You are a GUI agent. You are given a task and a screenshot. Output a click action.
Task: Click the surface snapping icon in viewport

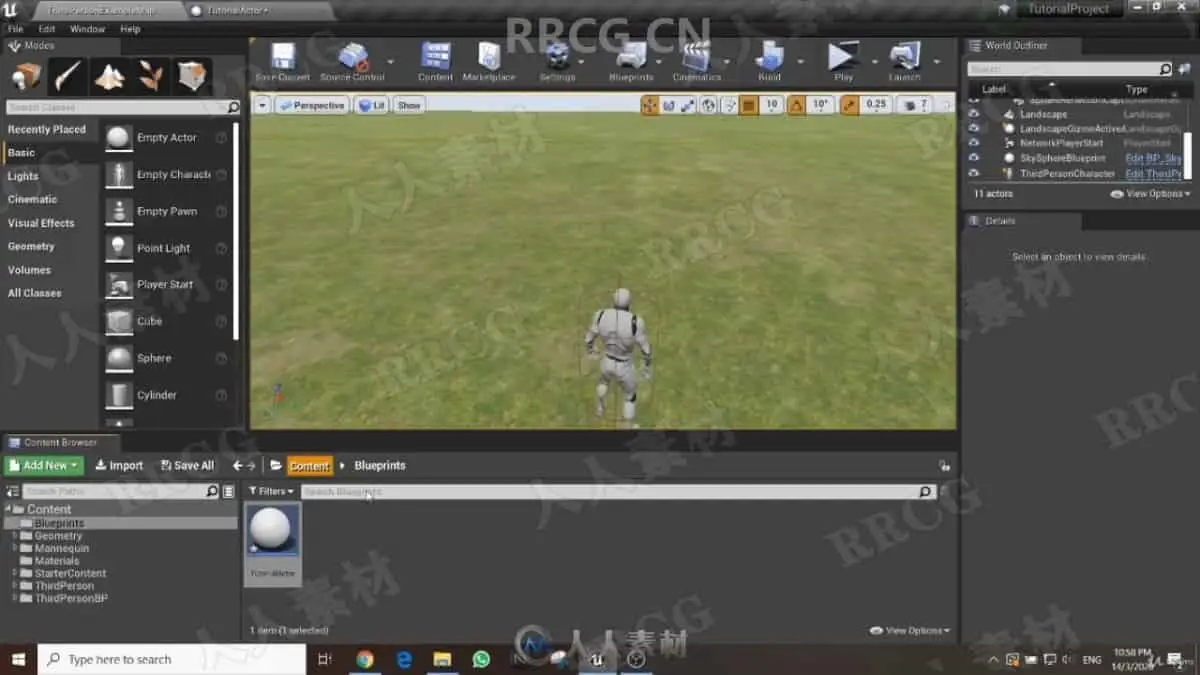(729, 105)
